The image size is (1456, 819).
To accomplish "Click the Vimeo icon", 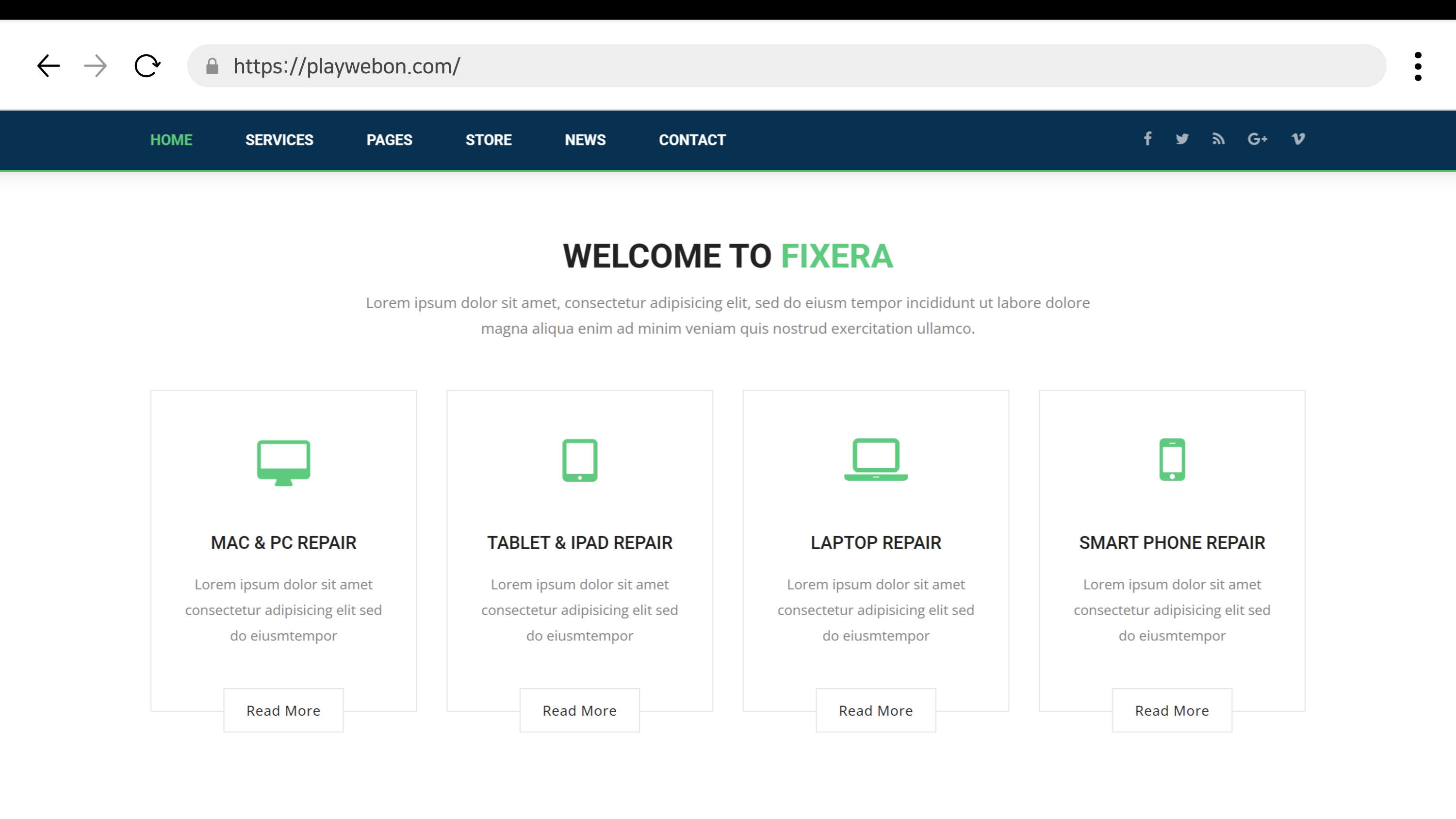I will pyautogui.click(x=1298, y=139).
